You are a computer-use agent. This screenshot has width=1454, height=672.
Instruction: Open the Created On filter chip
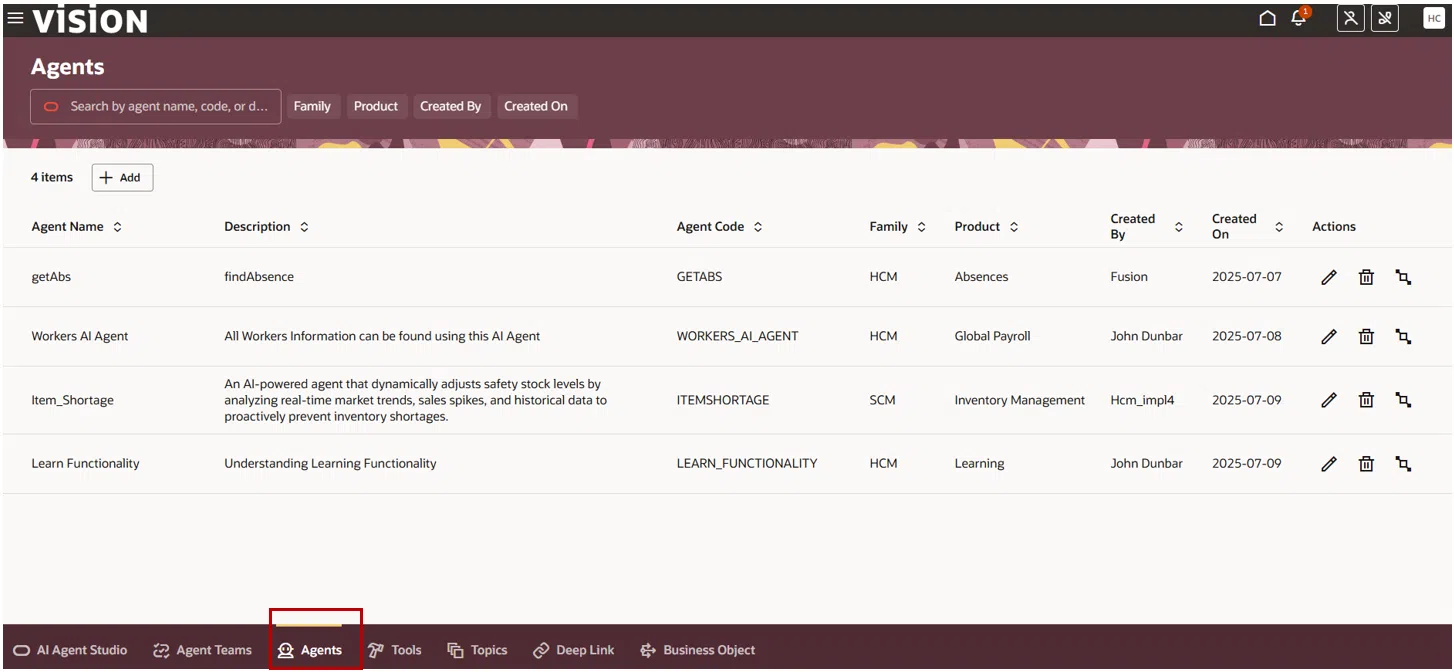pyautogui.click(x=536, y=106)
